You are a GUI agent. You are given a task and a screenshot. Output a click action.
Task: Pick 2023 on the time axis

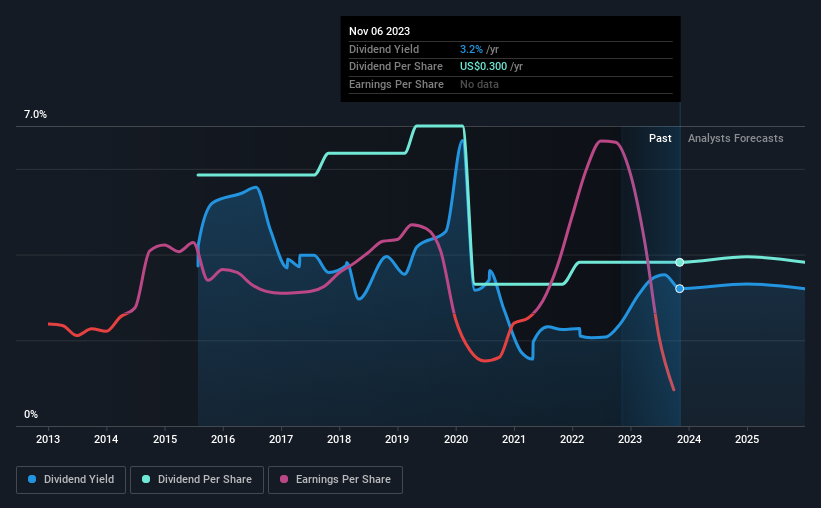[x=630, y=439]
